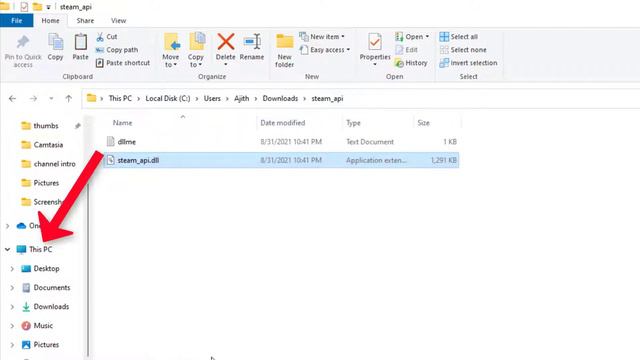Select the Camtasia folder in sidebar
This screenshot has width=640, height=360.
(x=42, y=145)
